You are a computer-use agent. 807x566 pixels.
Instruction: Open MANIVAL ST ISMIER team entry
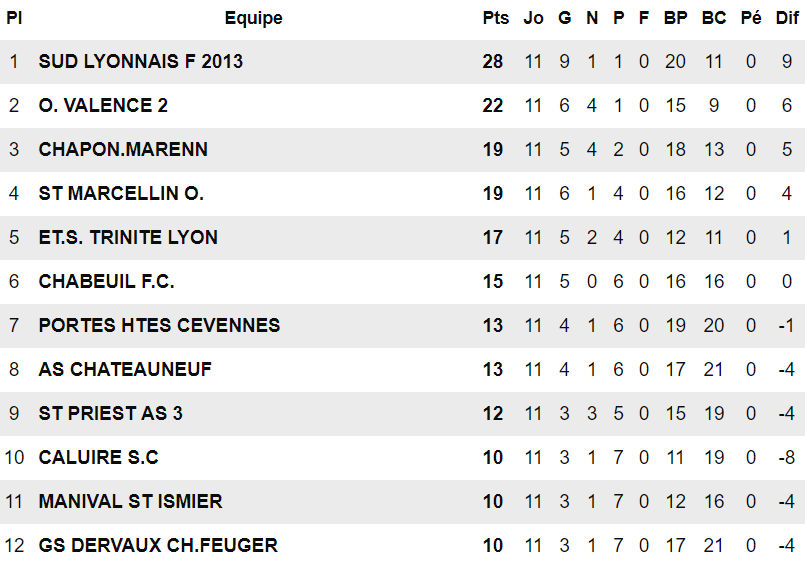click(130, 502)
